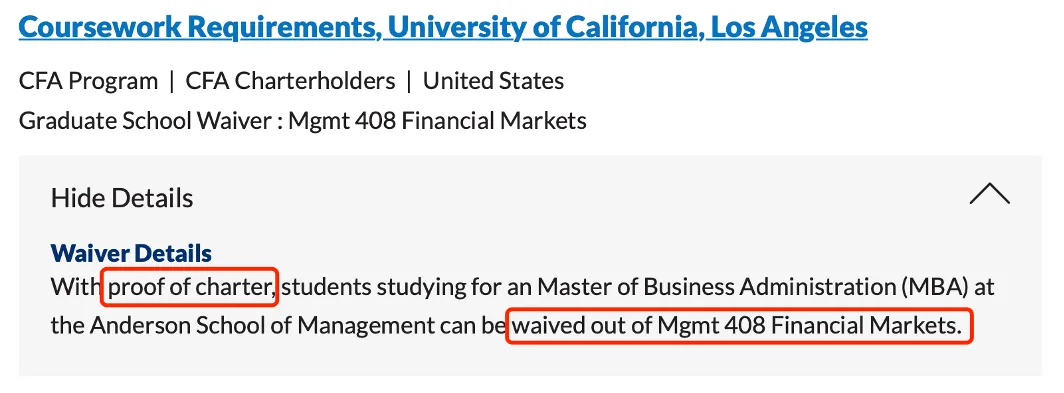1064x393 pixels.
Task: Click Anderson School of Management text
Action: tap(259, 326)
